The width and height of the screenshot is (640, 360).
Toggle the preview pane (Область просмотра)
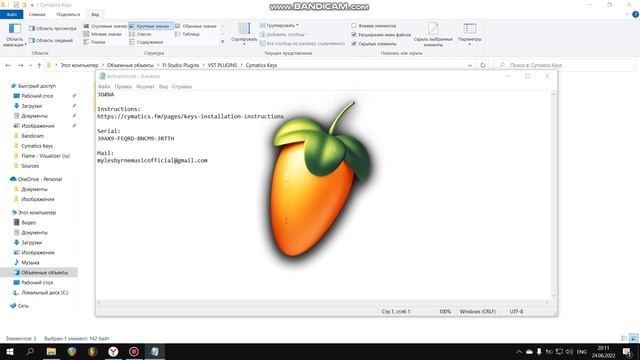53,29
